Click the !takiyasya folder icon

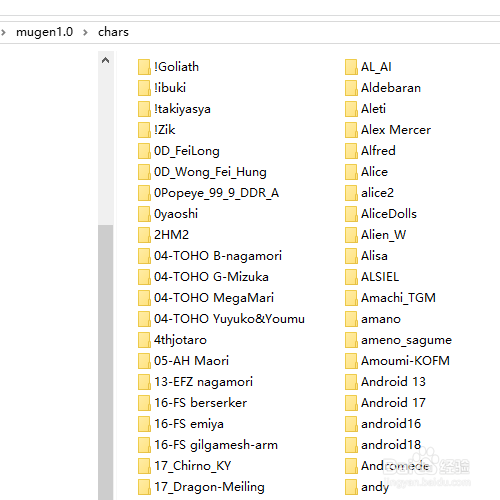(144, 109)
